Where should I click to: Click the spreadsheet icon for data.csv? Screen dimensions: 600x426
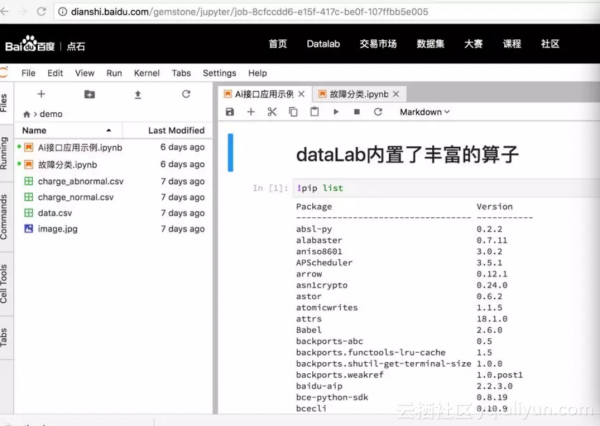point(29,213)
